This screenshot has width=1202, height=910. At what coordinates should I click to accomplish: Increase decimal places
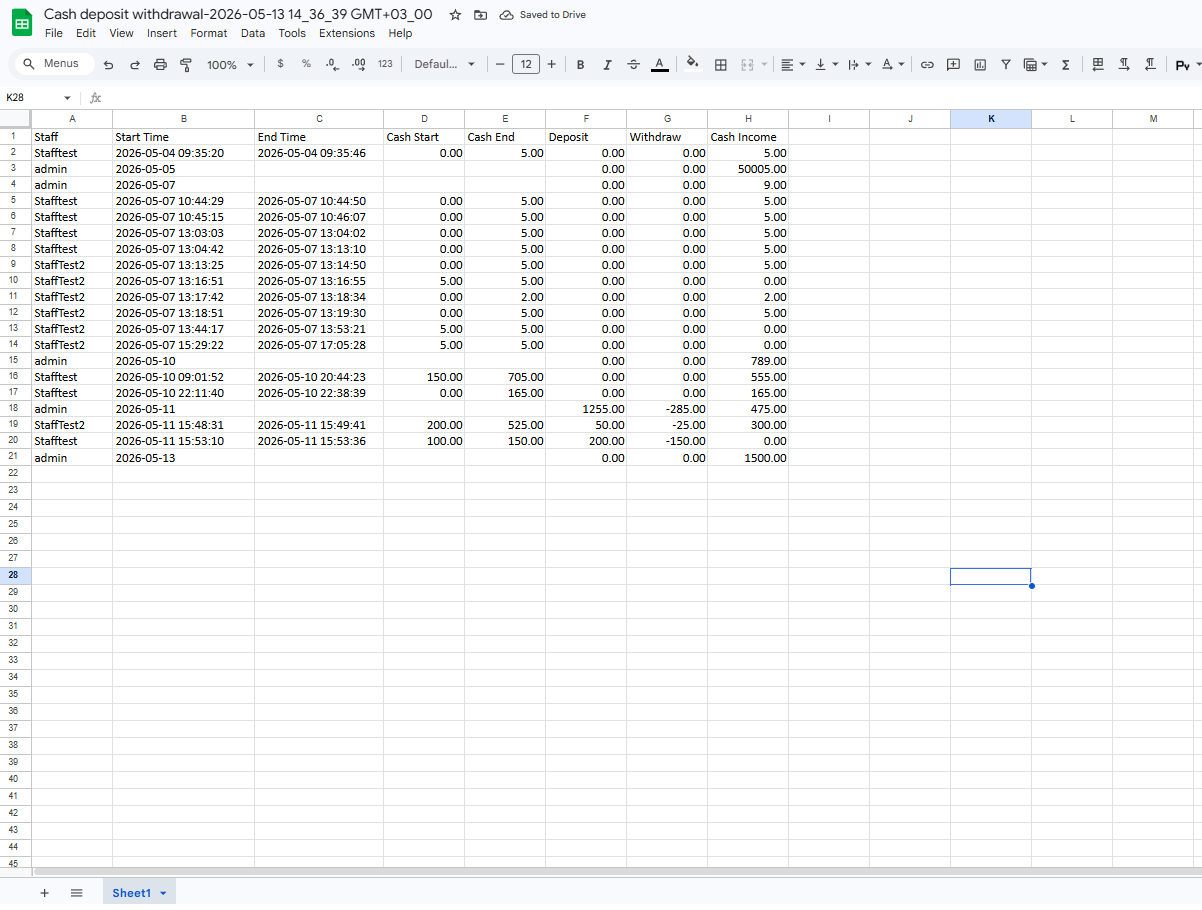click(359, 64)
